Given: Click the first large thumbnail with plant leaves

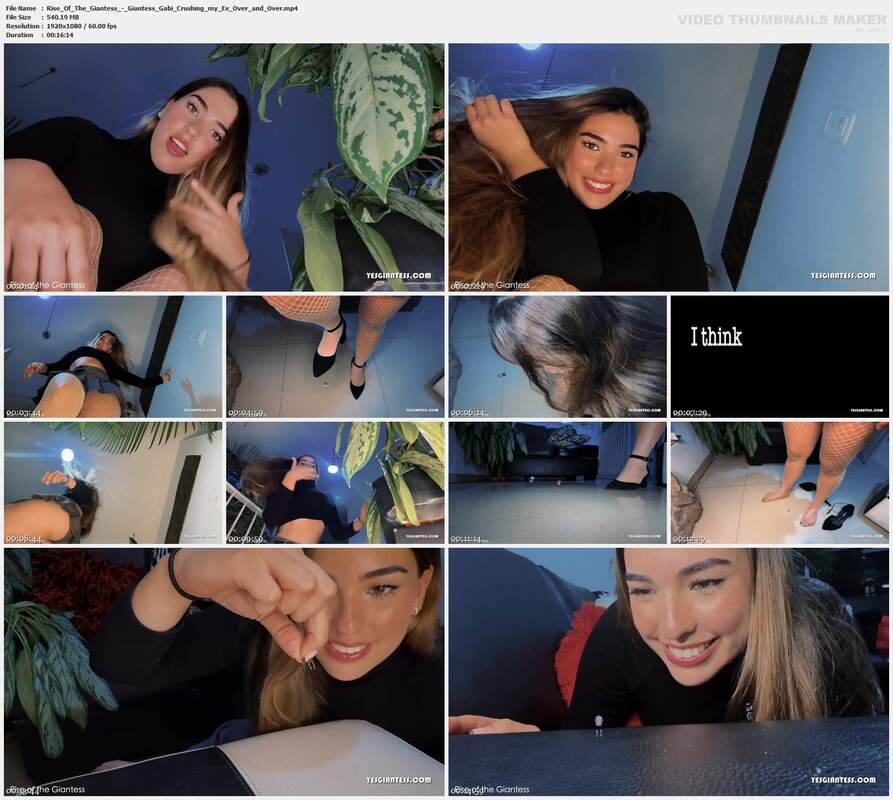Looking at the screenshot, I should pyautogui.click(x=224, y=167).
